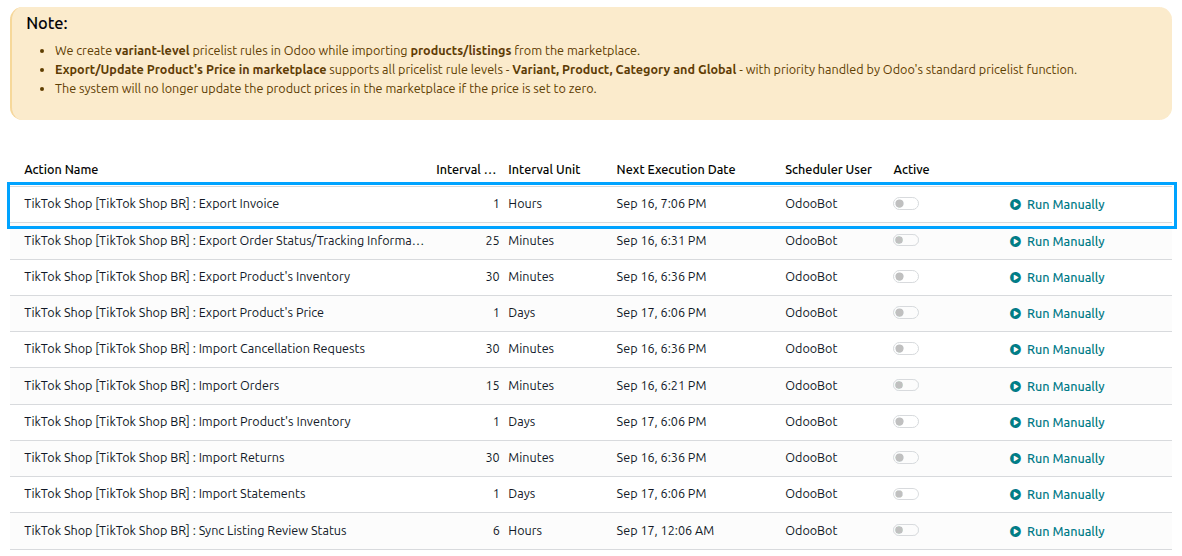Run Sync Listing Review Status manually
This screenshot has width=1182, height=556.
click(x=1058, y=532)
